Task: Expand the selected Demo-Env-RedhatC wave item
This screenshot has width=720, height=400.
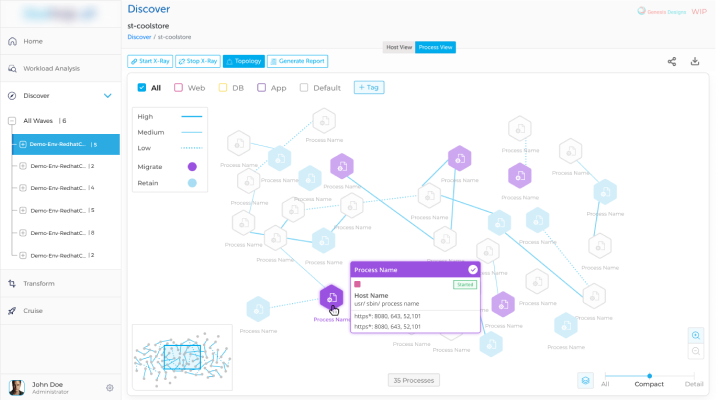Action: coord(22,145)
